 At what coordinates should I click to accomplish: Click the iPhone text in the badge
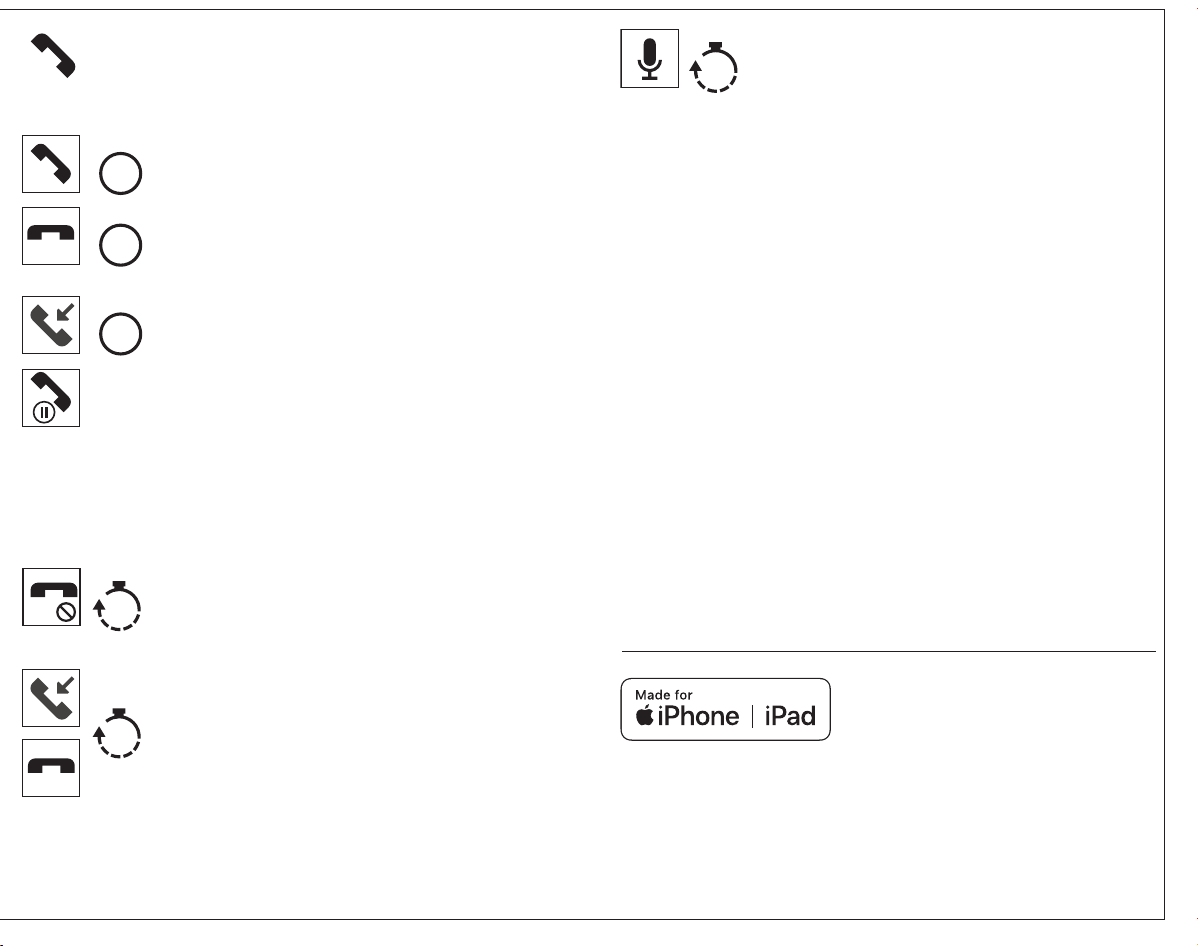(x=698, y=716)
